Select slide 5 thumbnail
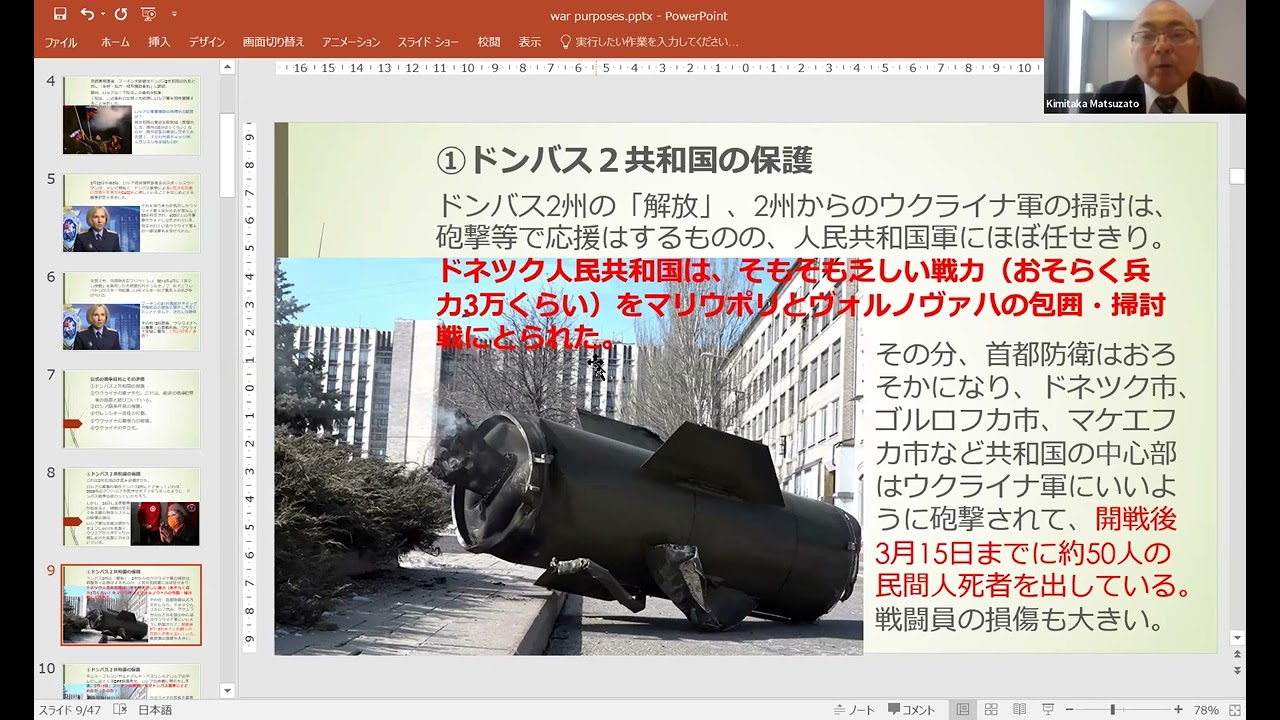 tap(131, 213)
